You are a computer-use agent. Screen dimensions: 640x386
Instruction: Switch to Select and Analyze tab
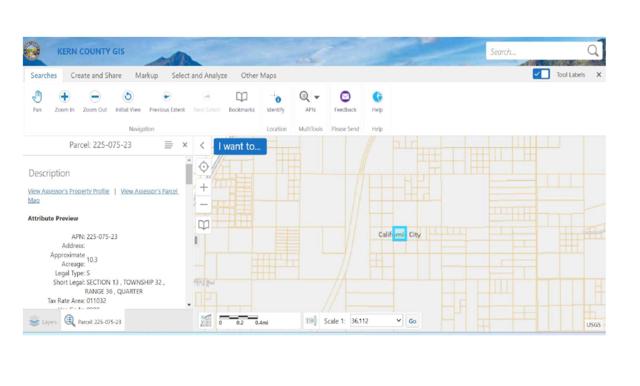199,75
